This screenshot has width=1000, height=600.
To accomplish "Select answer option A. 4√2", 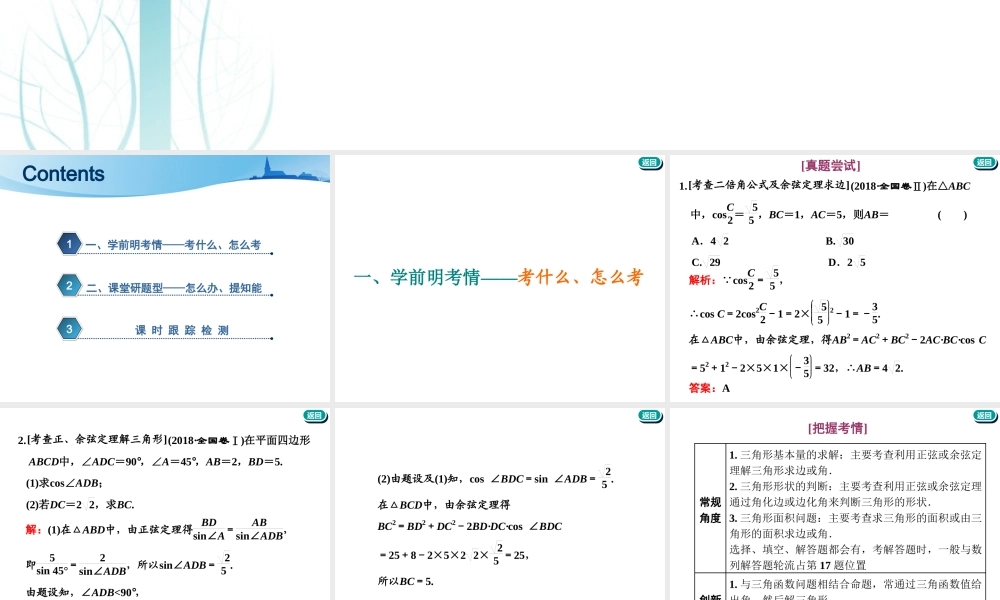I will click(710, 241).
